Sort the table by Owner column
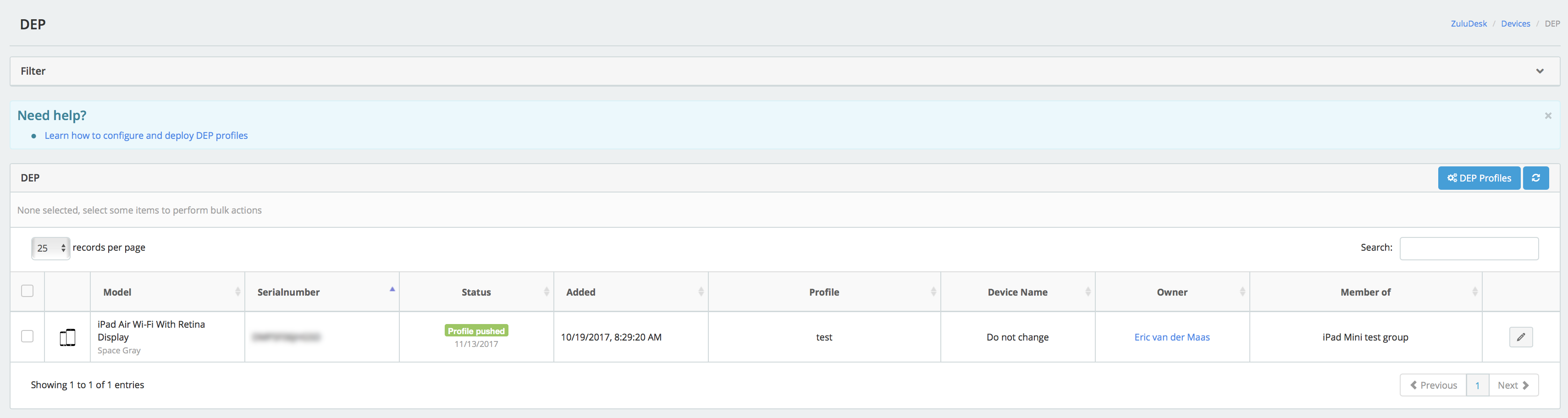Screen dimensions: 1568x418 click(x=1172, y=292)
